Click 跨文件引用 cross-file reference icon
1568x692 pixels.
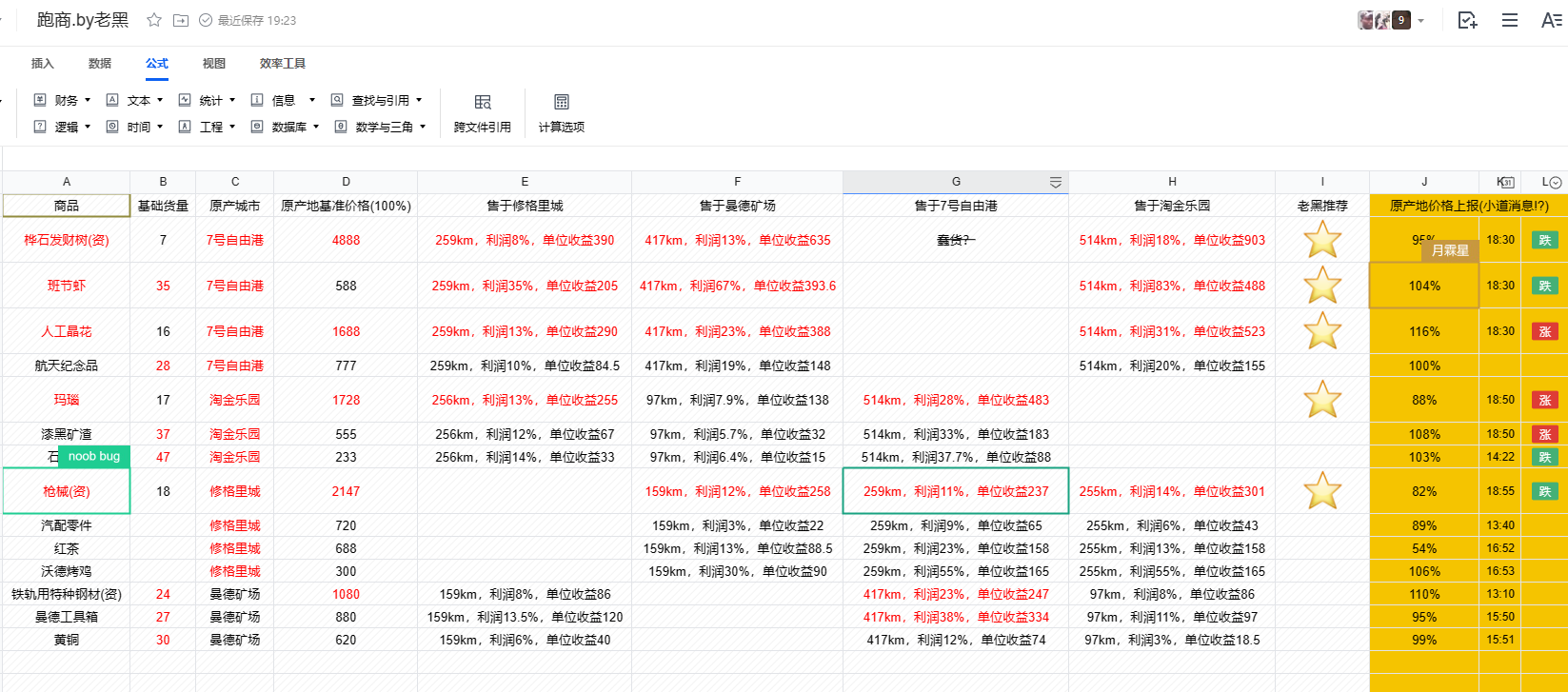(483, 102)
